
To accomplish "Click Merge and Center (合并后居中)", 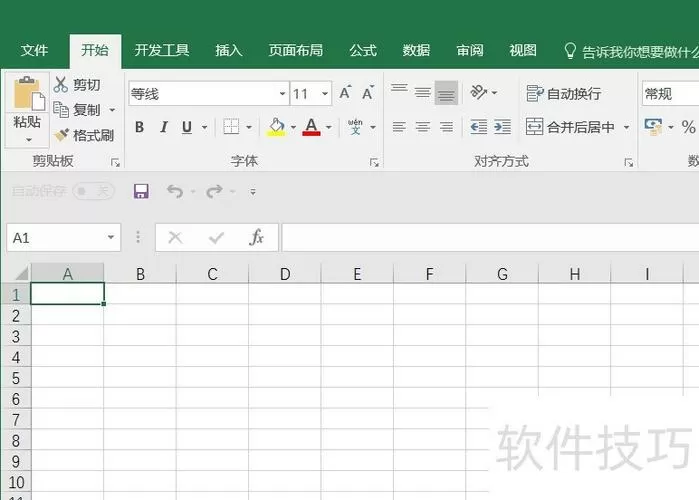I will pyautogui.click(x=570, y=127).
